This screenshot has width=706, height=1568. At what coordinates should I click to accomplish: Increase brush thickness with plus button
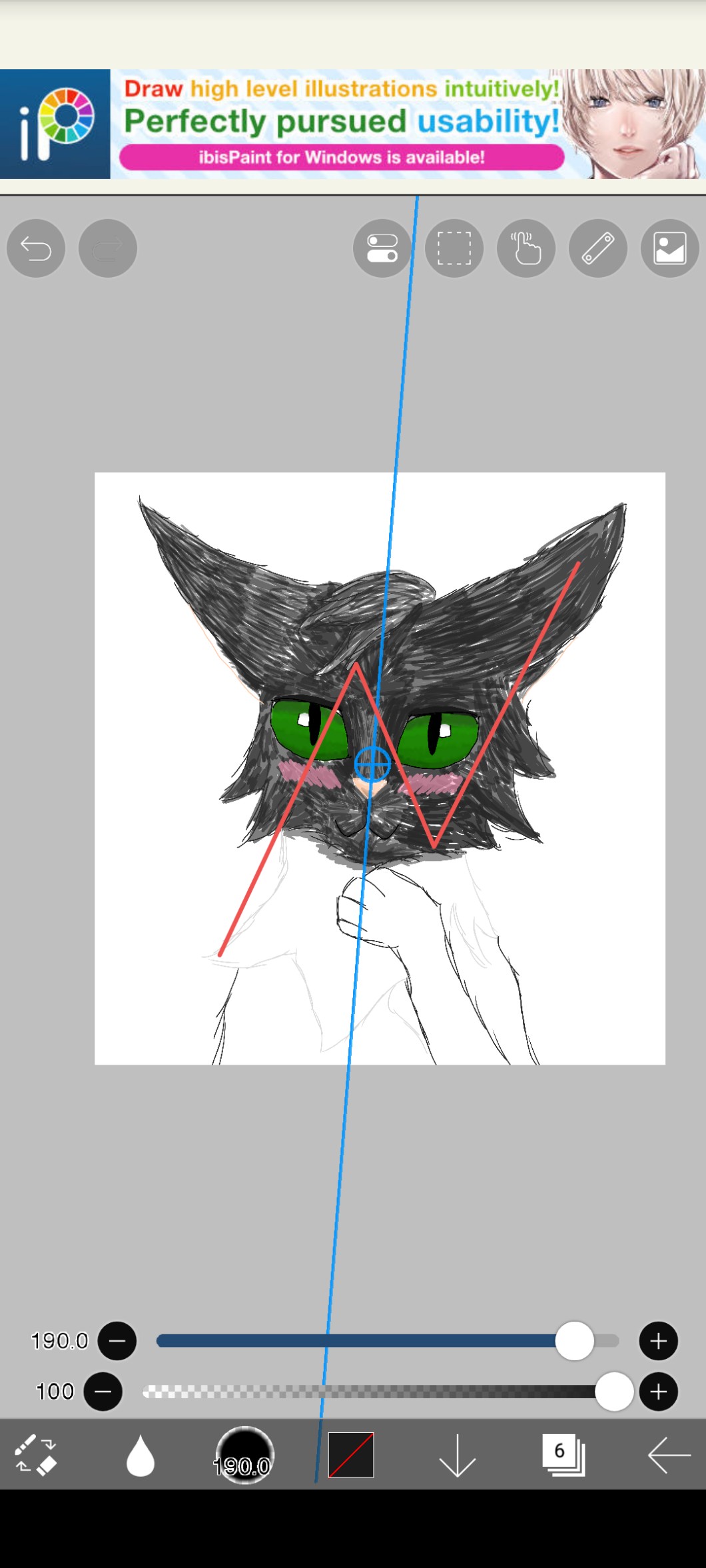click(658, 1340)
